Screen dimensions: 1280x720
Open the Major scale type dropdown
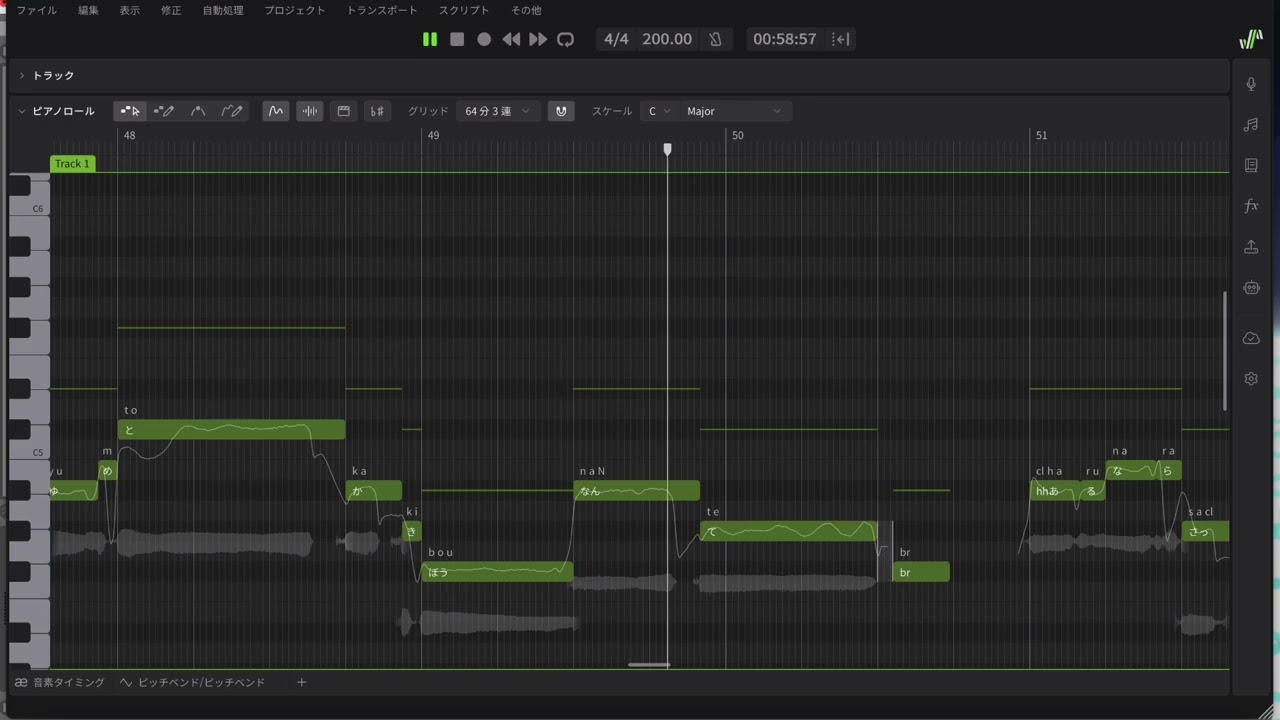734,111
